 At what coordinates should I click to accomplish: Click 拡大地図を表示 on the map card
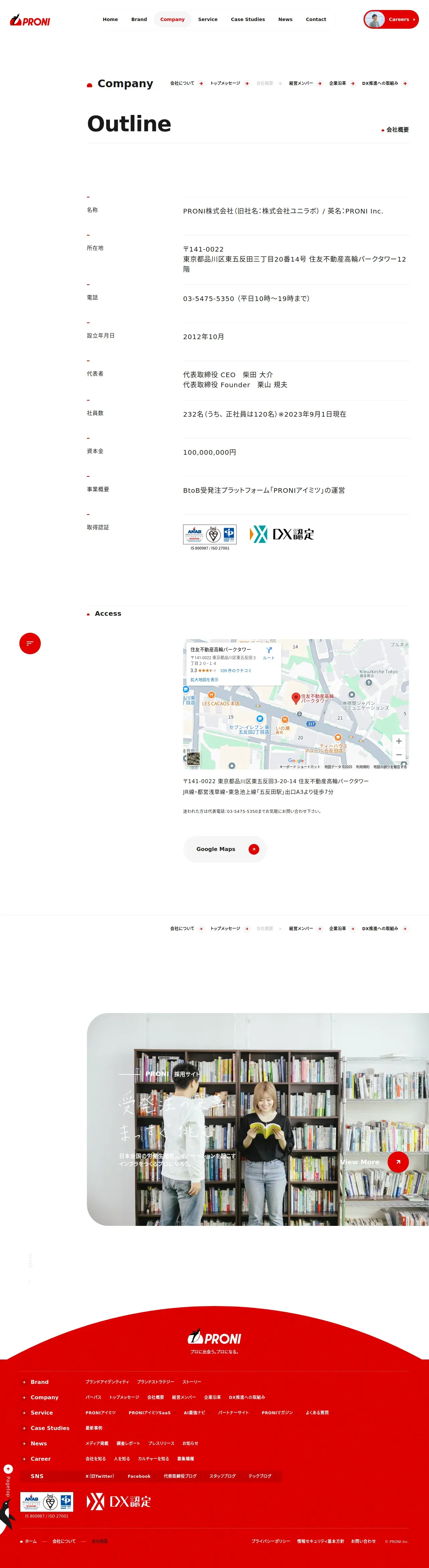[x=204, y=679]
